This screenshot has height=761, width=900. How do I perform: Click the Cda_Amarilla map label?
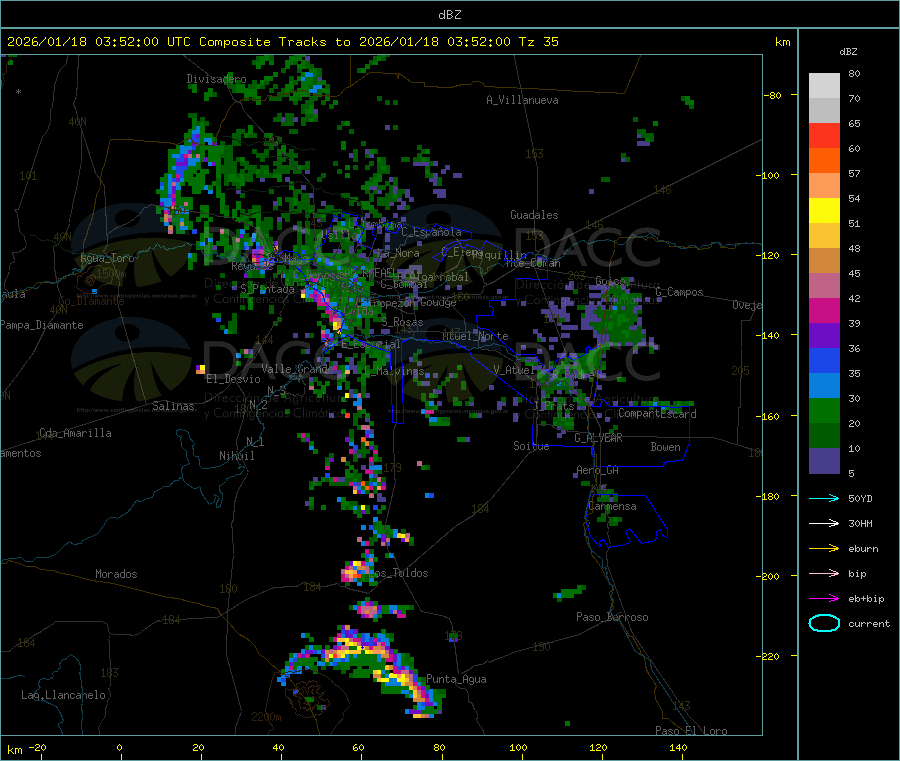pyautogui.click(x=75, y=433)
